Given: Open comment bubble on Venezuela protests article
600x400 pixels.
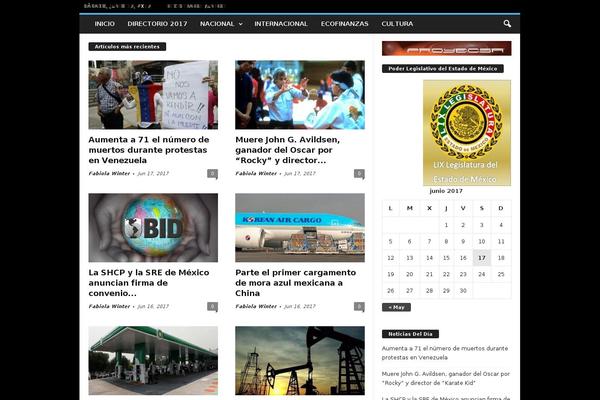Looking at the screenshot, I should 212,174.
